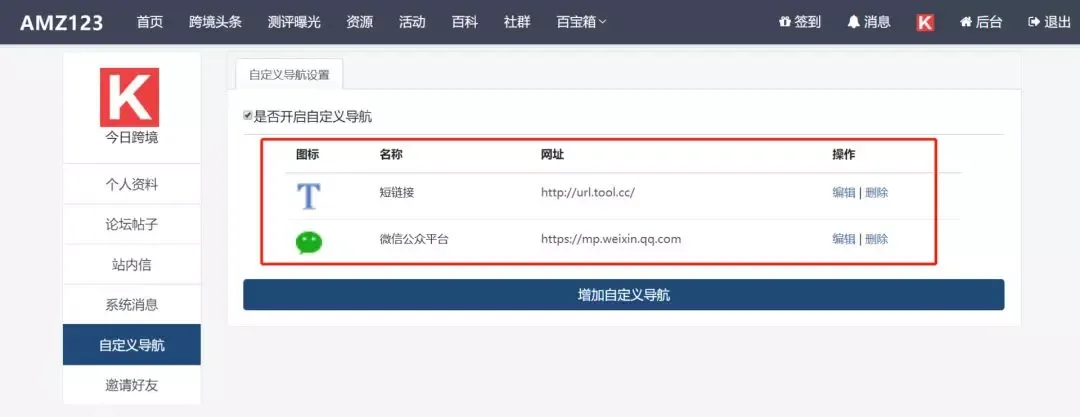Click the https://mp.weixin.qq.com address text
The height and width of the screenshot is (417, 1080).
click(611, 239)
